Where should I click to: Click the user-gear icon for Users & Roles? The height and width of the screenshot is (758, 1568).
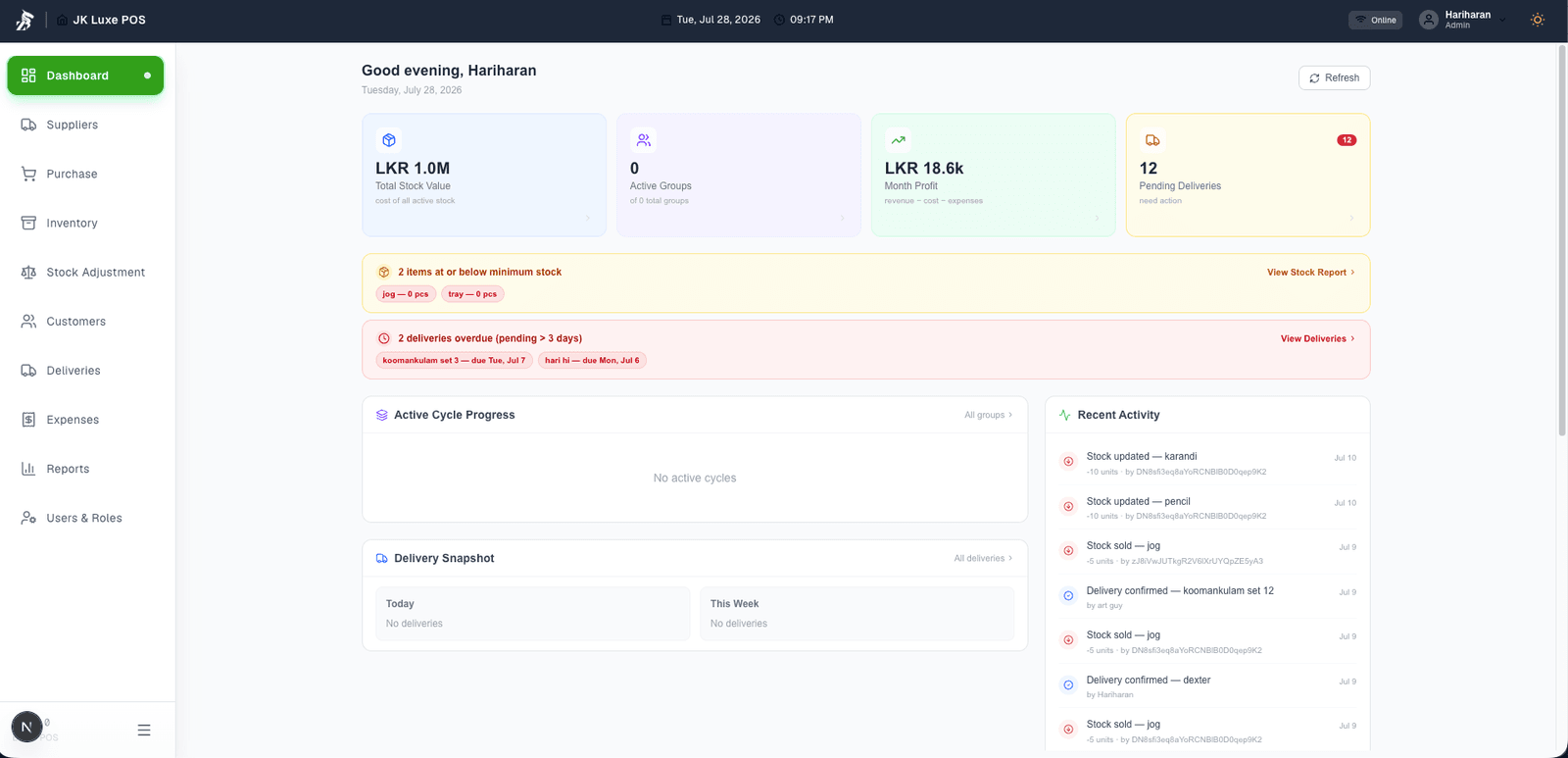pos(28,517)
